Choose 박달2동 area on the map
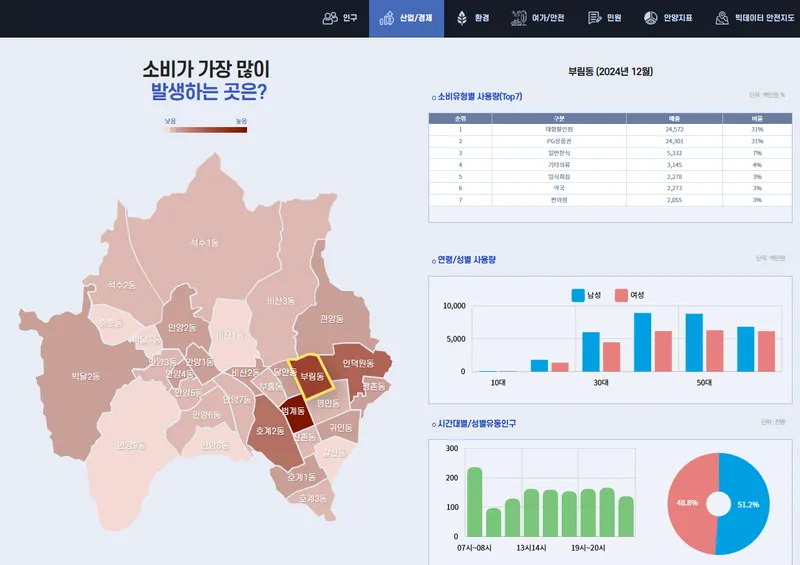 [x=86, y=377]
